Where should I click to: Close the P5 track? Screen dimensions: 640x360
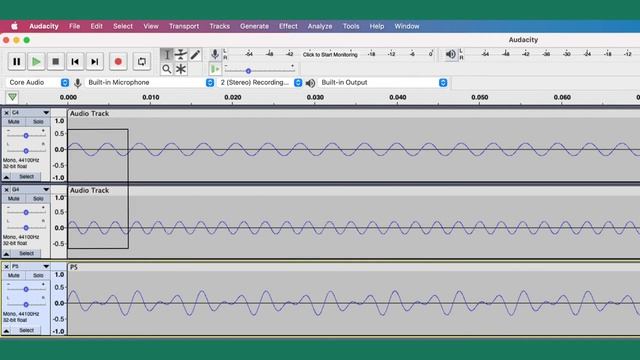7,267
